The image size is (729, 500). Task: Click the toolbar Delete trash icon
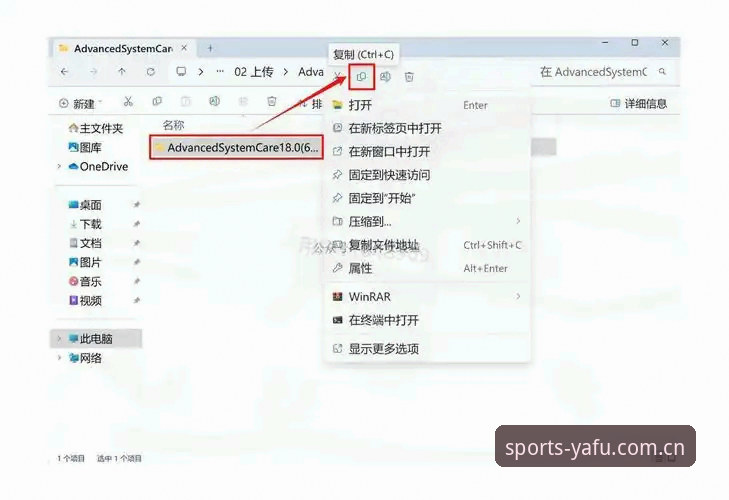[x=272, y=101]
